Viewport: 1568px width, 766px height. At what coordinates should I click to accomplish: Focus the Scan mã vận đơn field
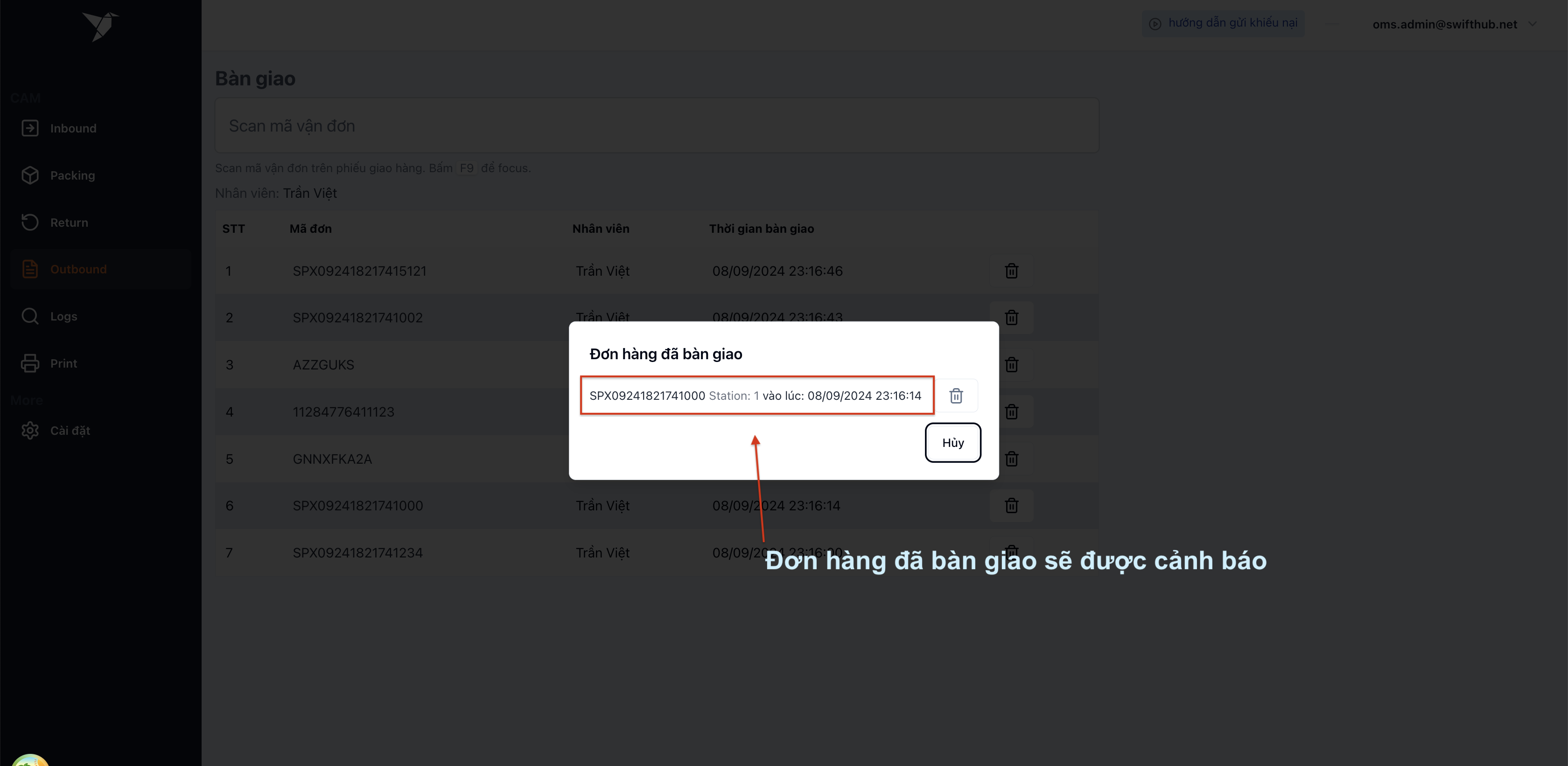coord(657,126)
